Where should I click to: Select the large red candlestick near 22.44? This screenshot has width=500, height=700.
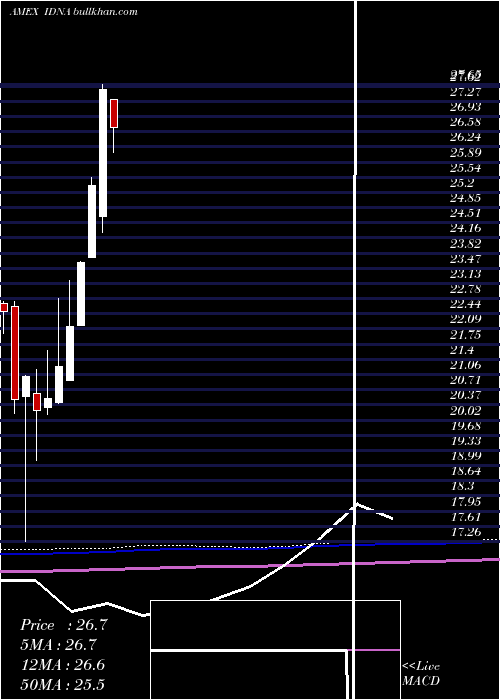point(15,353)
